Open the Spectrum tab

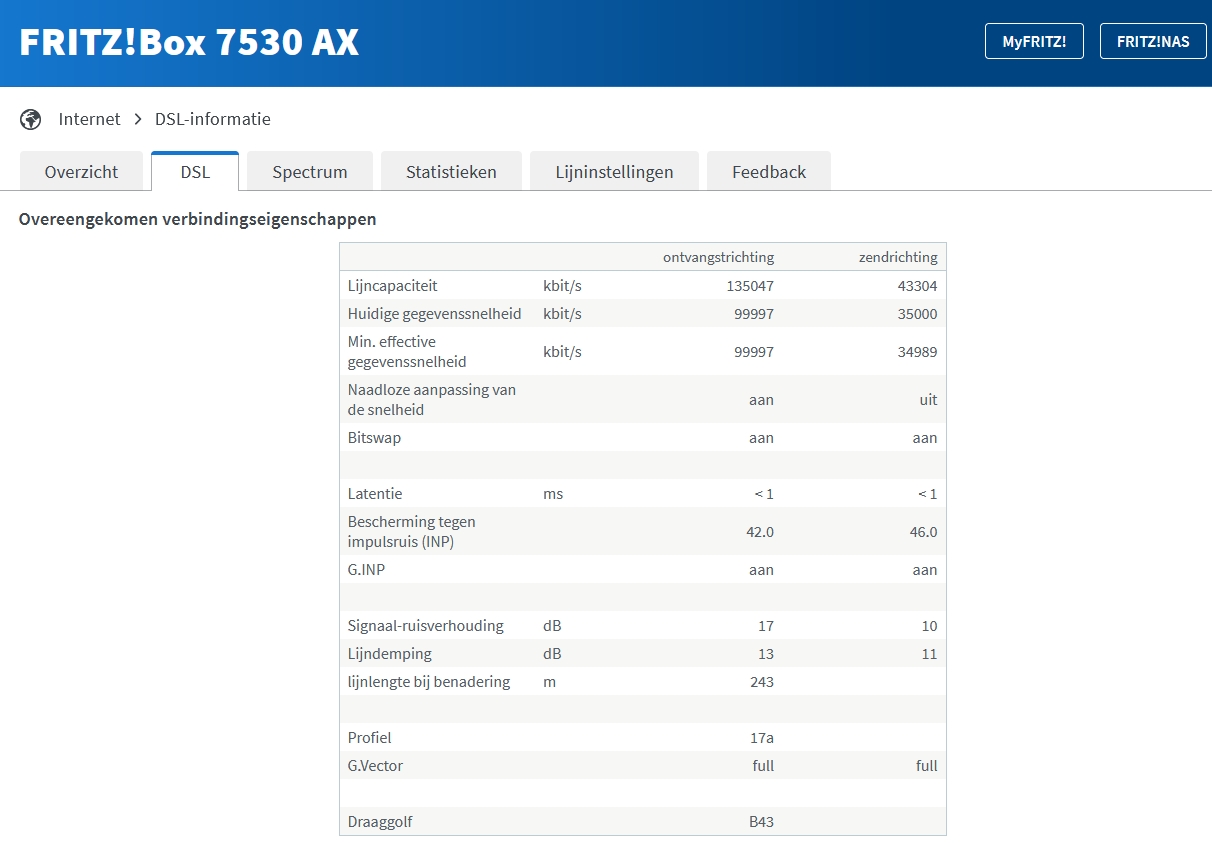pos(310,172)
